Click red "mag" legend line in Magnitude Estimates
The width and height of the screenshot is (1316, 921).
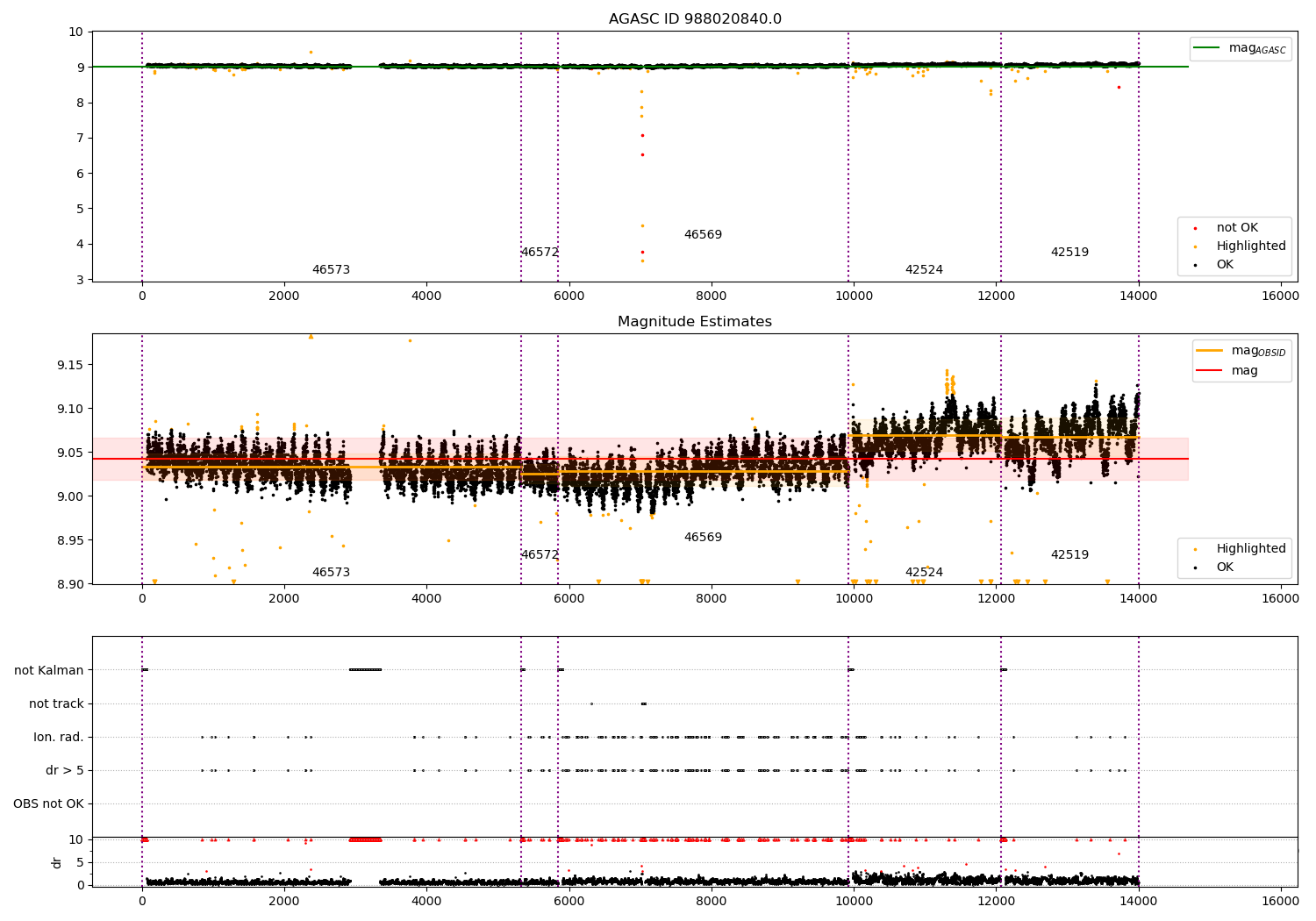[1209, 371]
